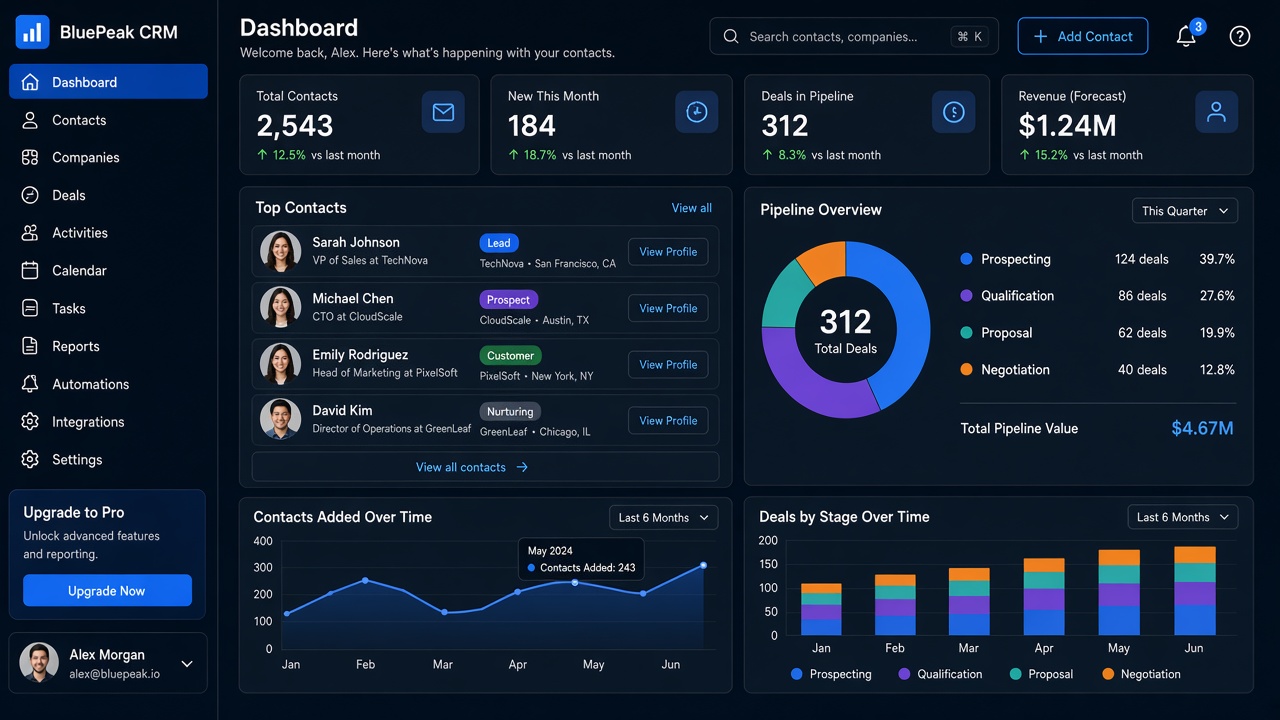
Task: Open Last 6 Months dropdown for Deals by Stage
Action: click(x=1184, y=517)
